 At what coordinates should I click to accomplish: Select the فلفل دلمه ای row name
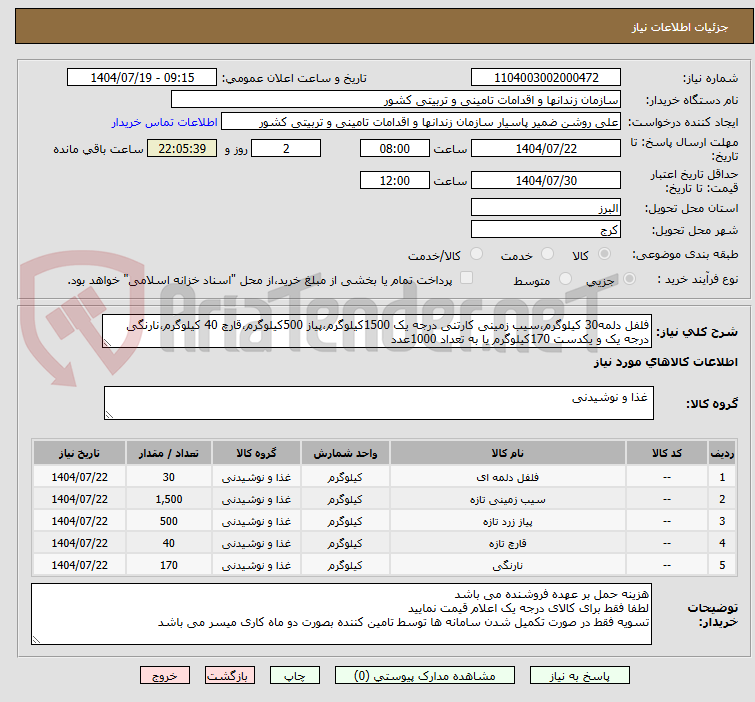[508, 477]
